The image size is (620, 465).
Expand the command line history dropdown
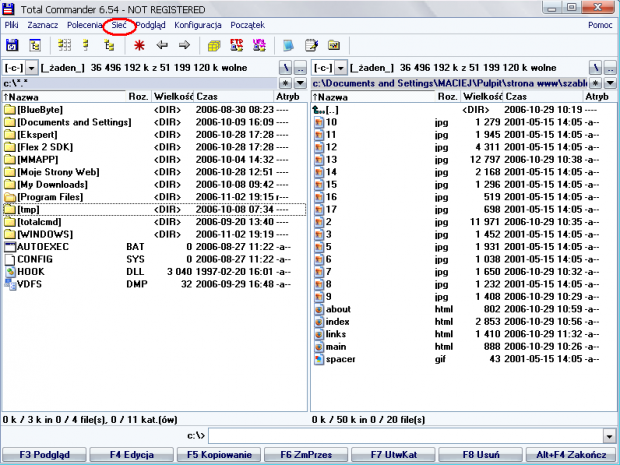pyautogui.click(x=609, y=436)
